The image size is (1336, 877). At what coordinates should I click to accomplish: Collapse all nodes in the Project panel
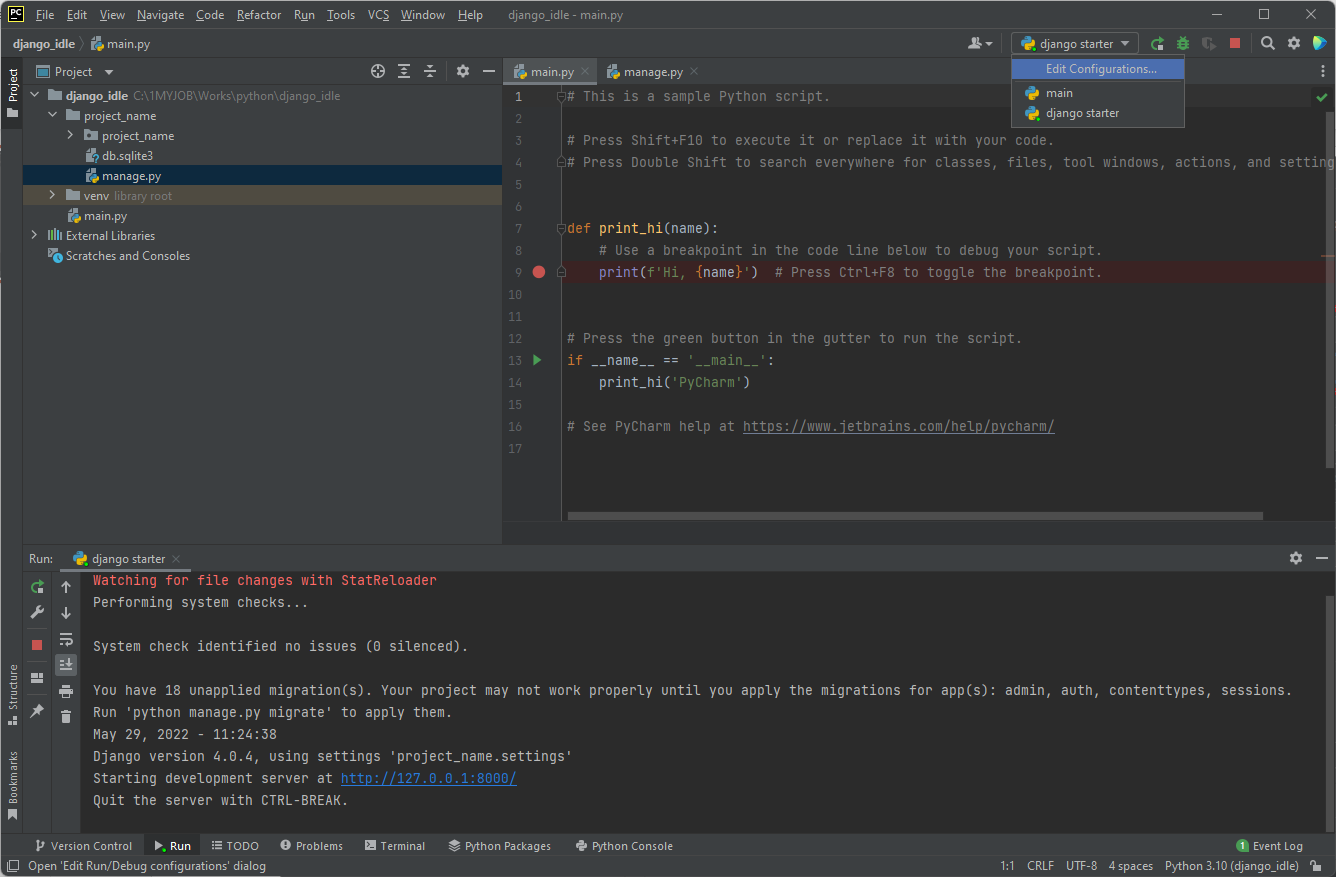click(430, 72)
